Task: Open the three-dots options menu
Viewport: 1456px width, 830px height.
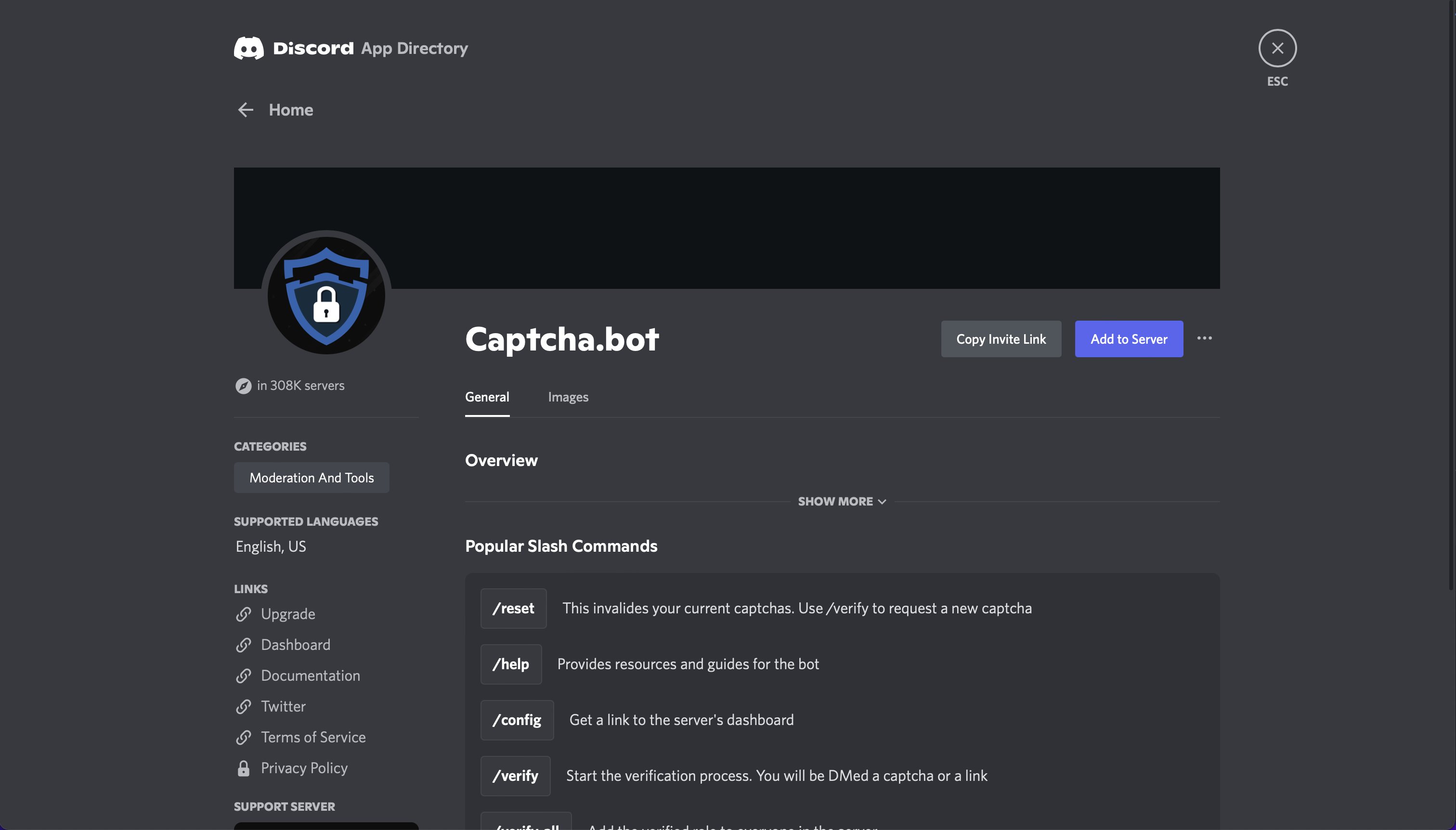Action: coord(1204,338)
